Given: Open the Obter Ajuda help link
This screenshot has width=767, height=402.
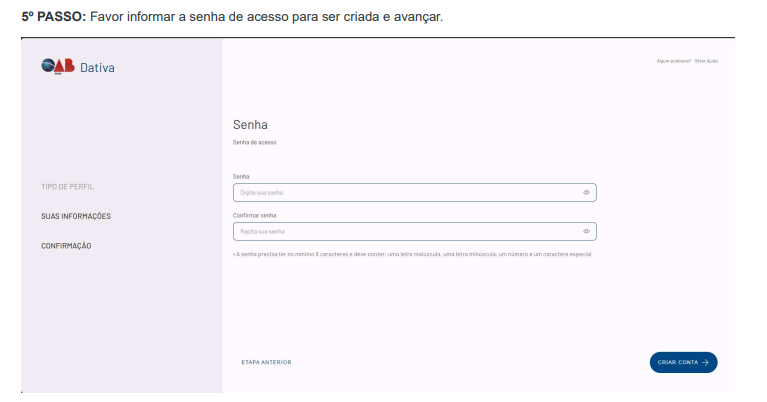Looking at the screenshot, I should click(706, 61).
